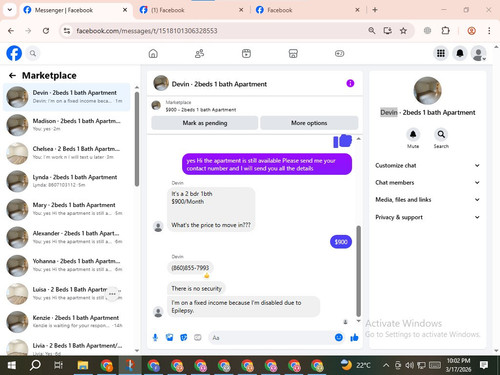This screenshot has width=500, height=375.
Task: Open Chrome tab search dropdown arrow
Action: click(x=10, y=10)
